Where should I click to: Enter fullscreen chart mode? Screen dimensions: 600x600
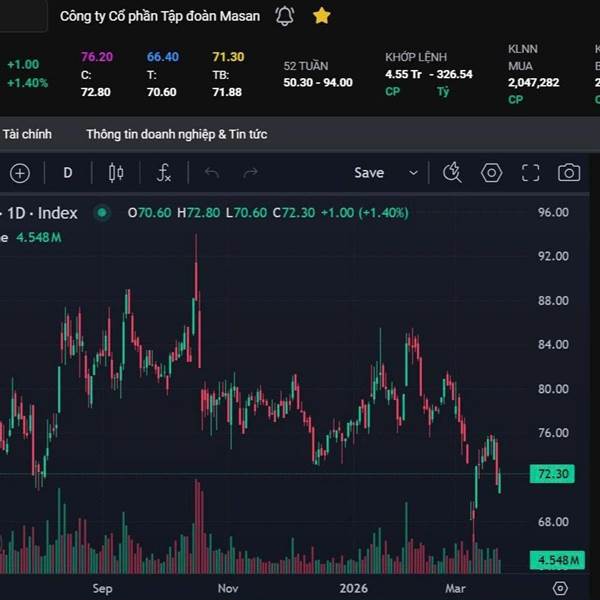coord(530,173)
